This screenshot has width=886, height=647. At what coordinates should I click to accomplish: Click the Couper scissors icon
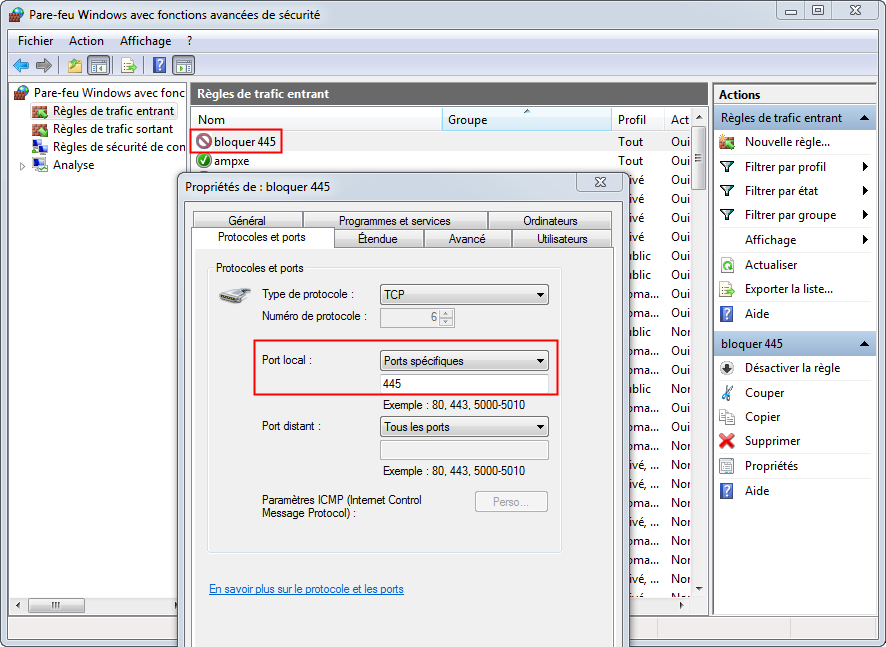pyautogui.click(x=727, y=393)
